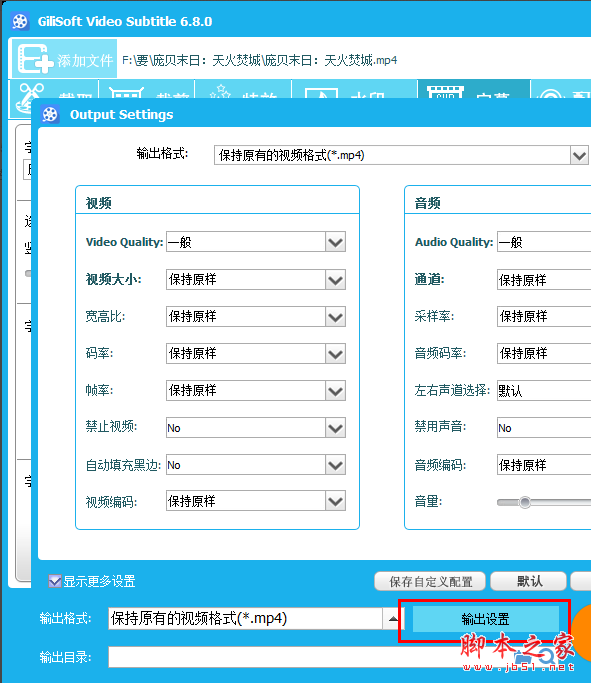This screenshot has height=683, width=591.
Task: Open the 音频编码 combo box
Action: point(544,465)
